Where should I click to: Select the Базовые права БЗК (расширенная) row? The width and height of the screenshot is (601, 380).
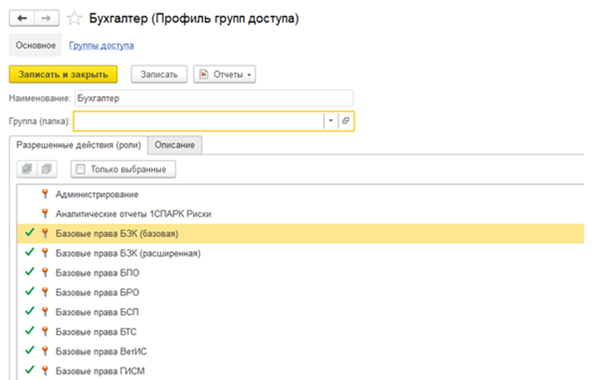pyautogui.click(x=300, y=253)
